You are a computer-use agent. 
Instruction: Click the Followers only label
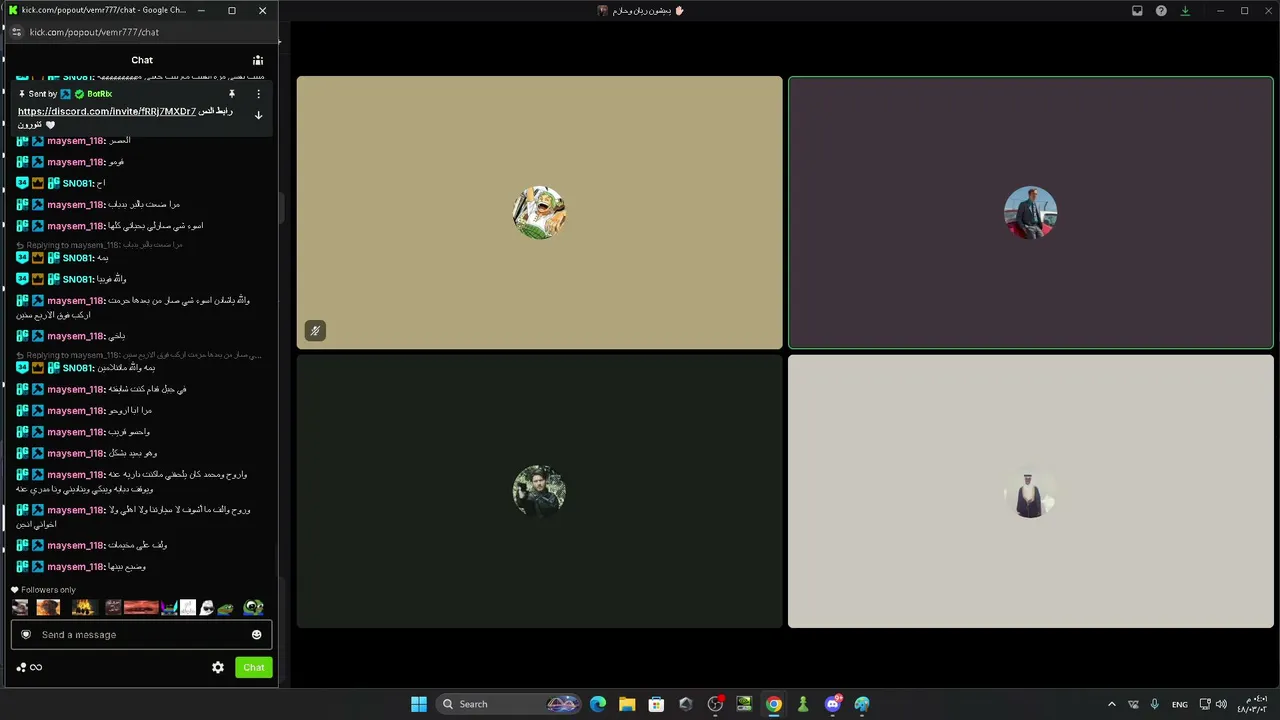(48, 590)
